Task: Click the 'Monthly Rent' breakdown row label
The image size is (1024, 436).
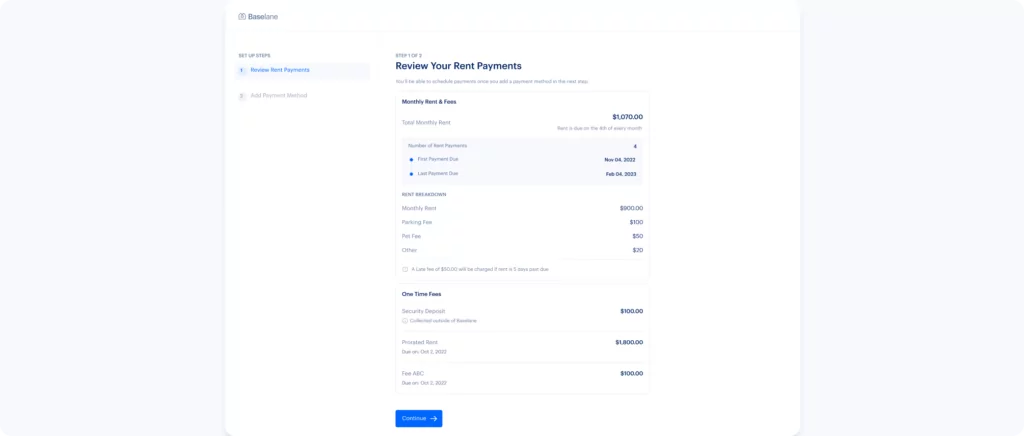Action: [419, 208]
